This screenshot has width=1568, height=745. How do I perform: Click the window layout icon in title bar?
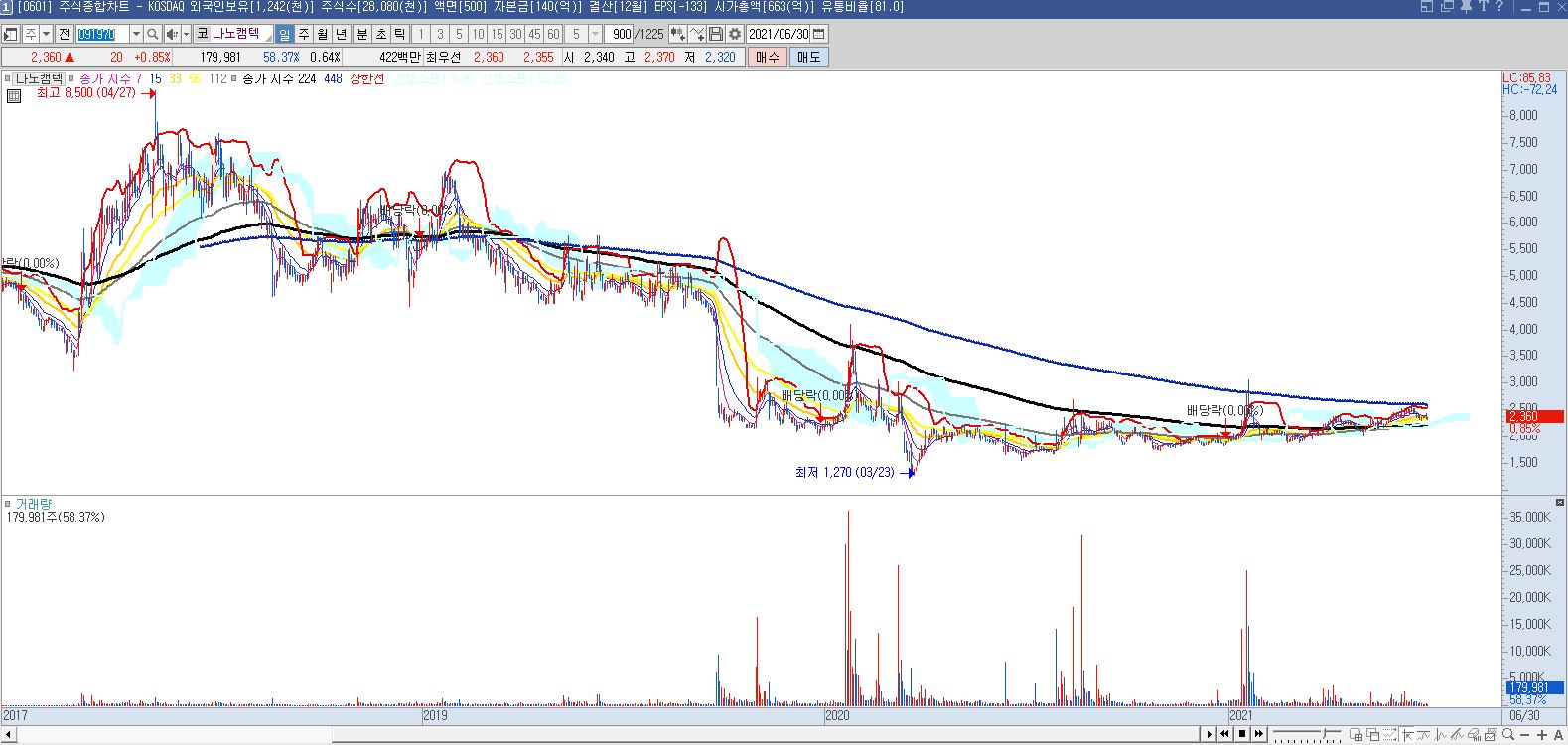pyautogui.click(x=1427, y=6)
